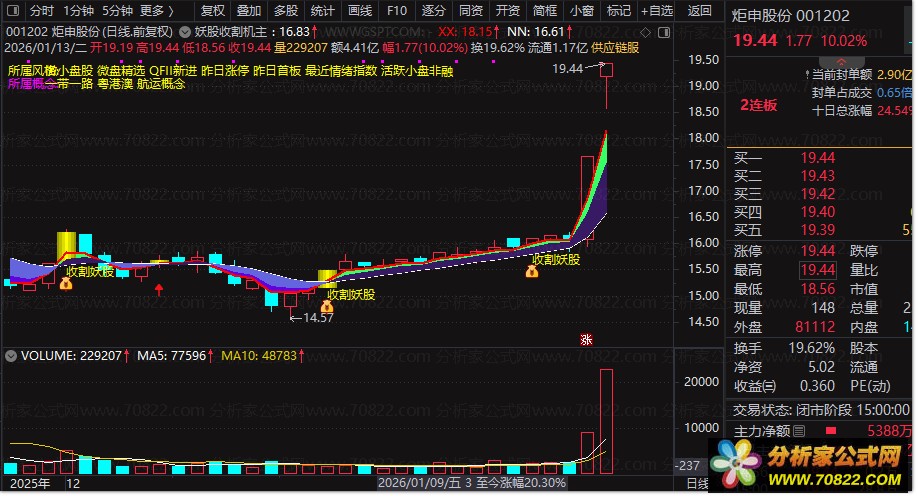This screenshot has height=496, width=918.
Task: Open indicator dropdown beside 001202 矩申股份 title
Action: coord(184,32)
